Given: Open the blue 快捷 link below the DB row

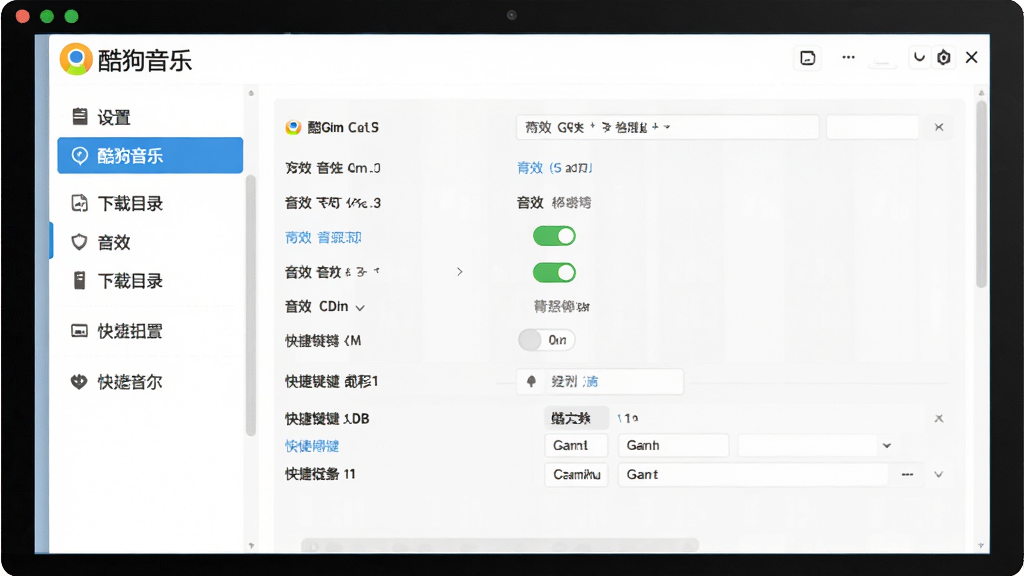Looking at the screenshot, I should pyautogui.click(x=312, y=446).
